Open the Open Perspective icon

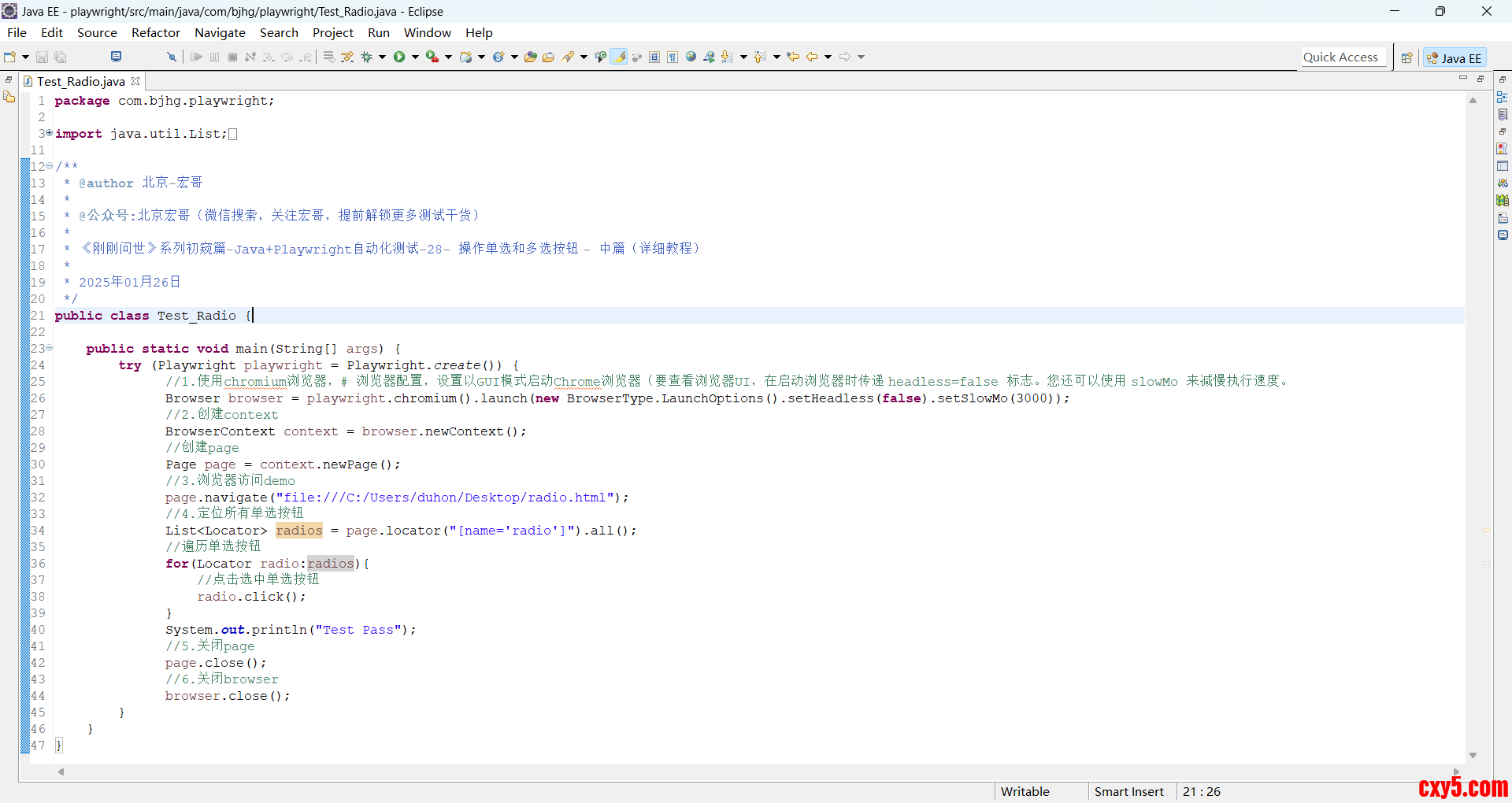point(1406,57)
